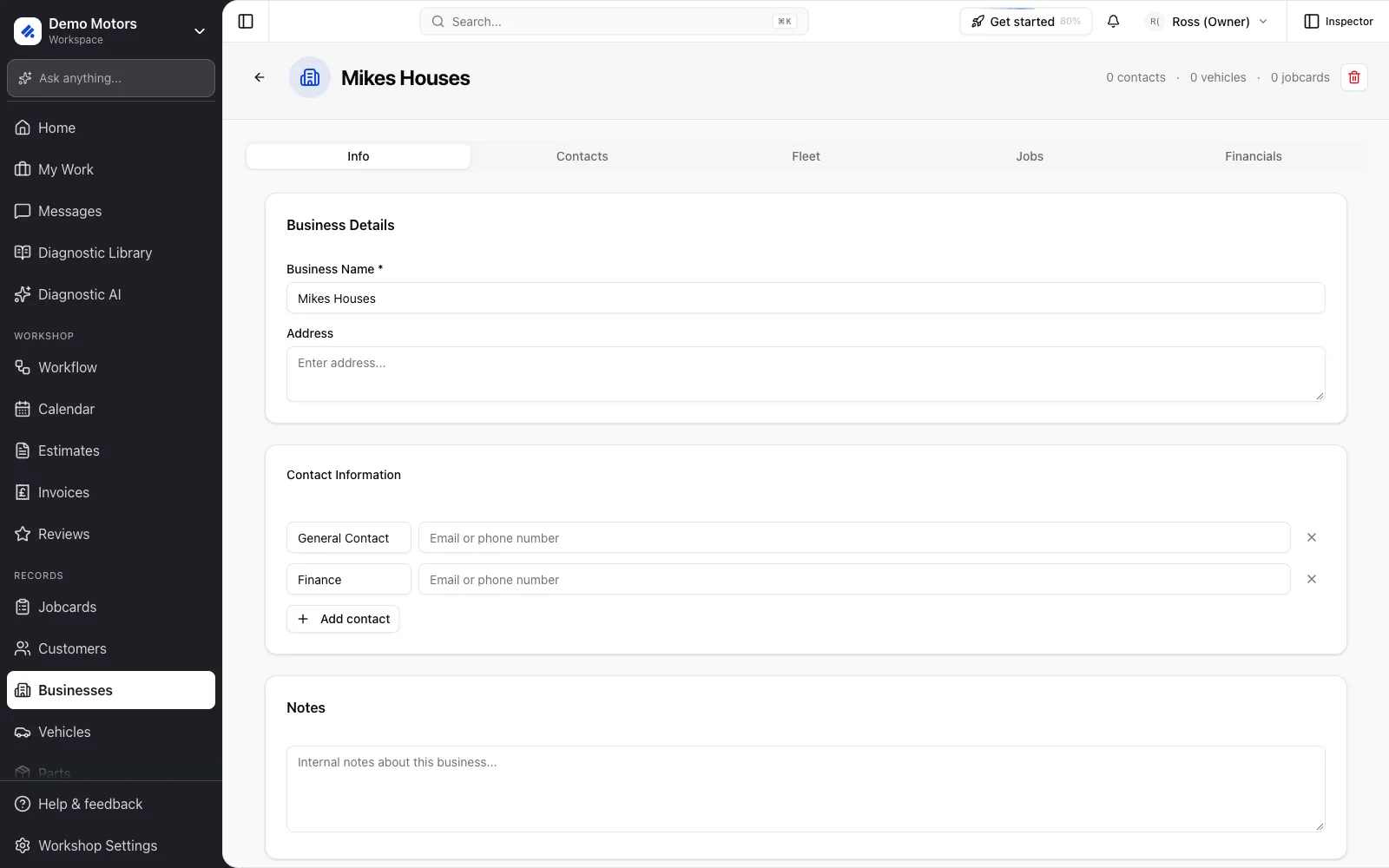Click Ask anything AI box
Viewport: 1389px width, 868px height.
(x=111, y=78)
